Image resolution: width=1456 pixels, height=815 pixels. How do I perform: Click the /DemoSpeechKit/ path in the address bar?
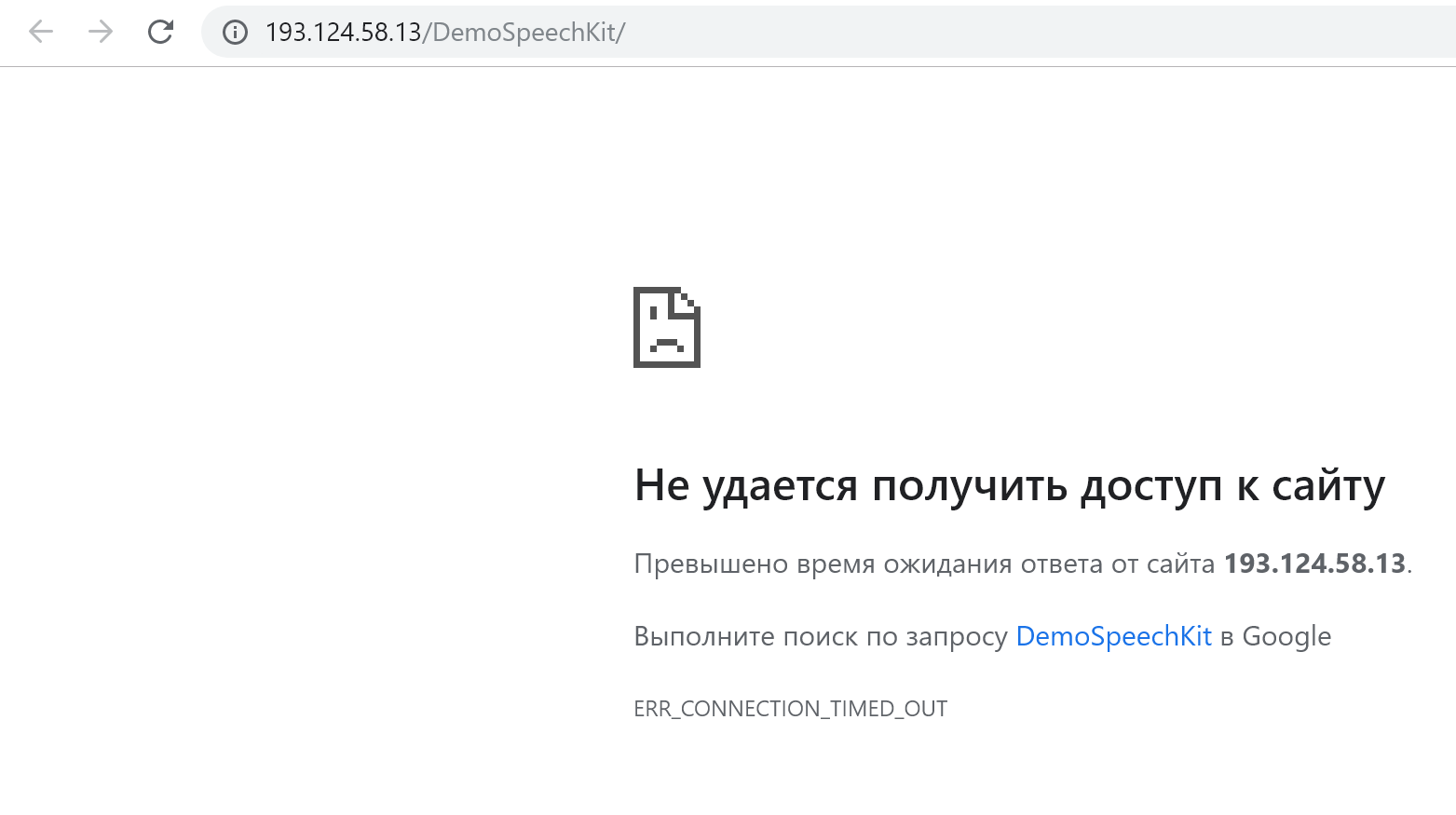524,33
